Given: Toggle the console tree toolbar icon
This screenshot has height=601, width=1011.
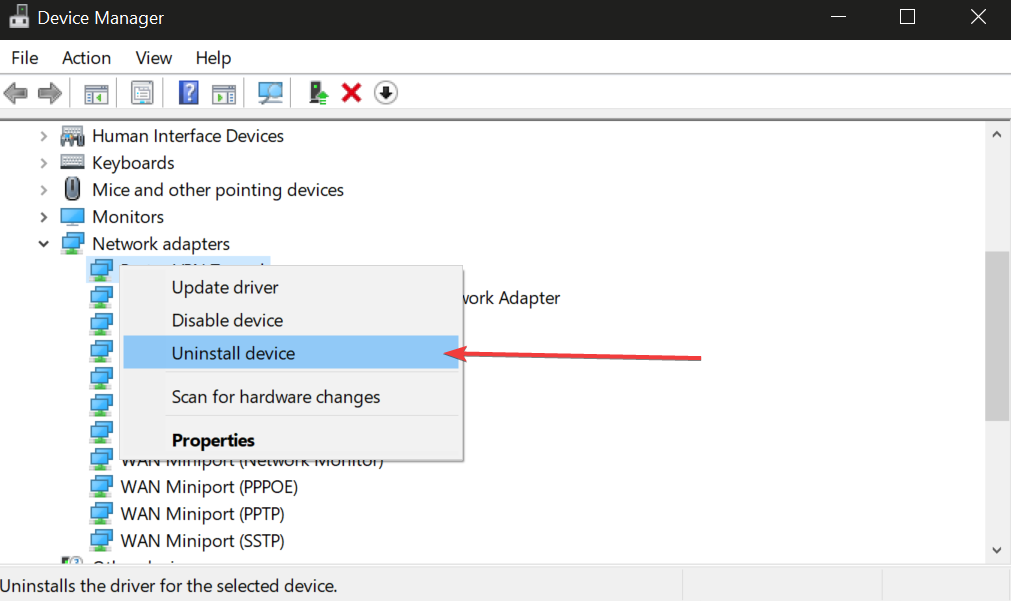Looking at the screenshot, I should pyautogui.click(x=96, y=93).
